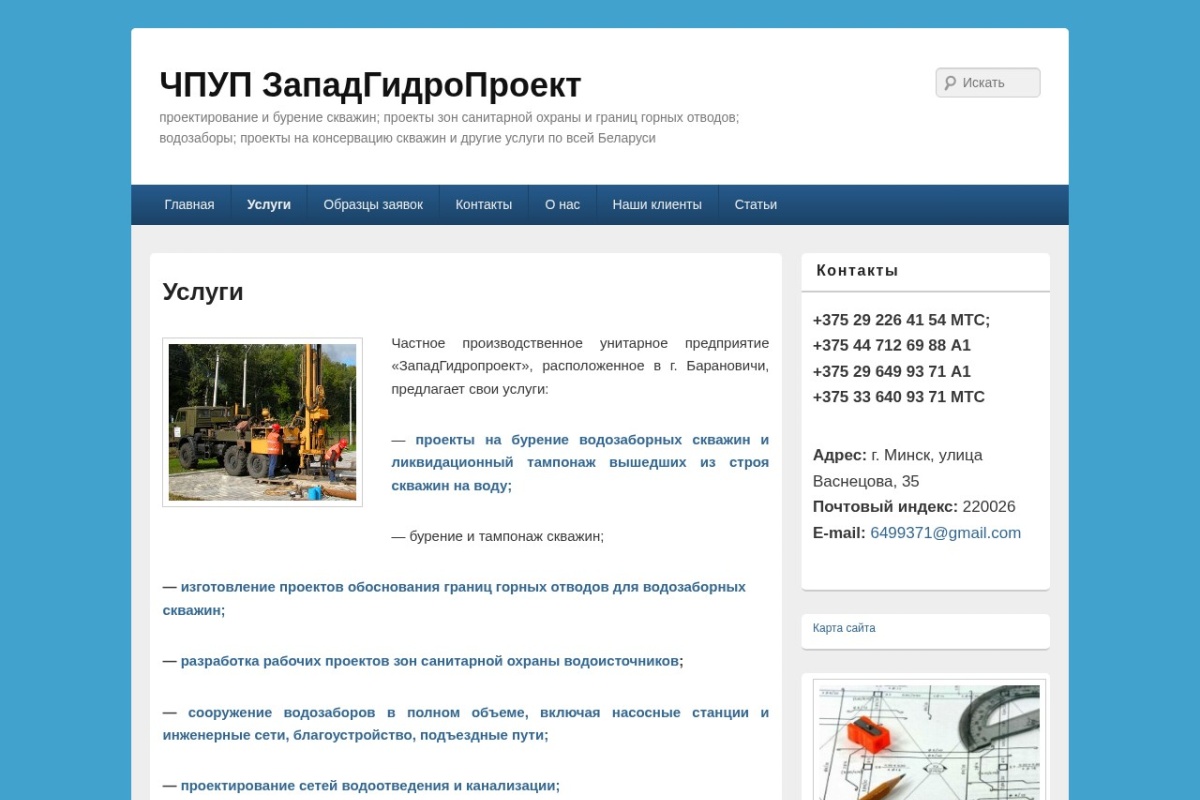
Task: Click the Почтовый индекс 220026 line
Action: [914, 507]
